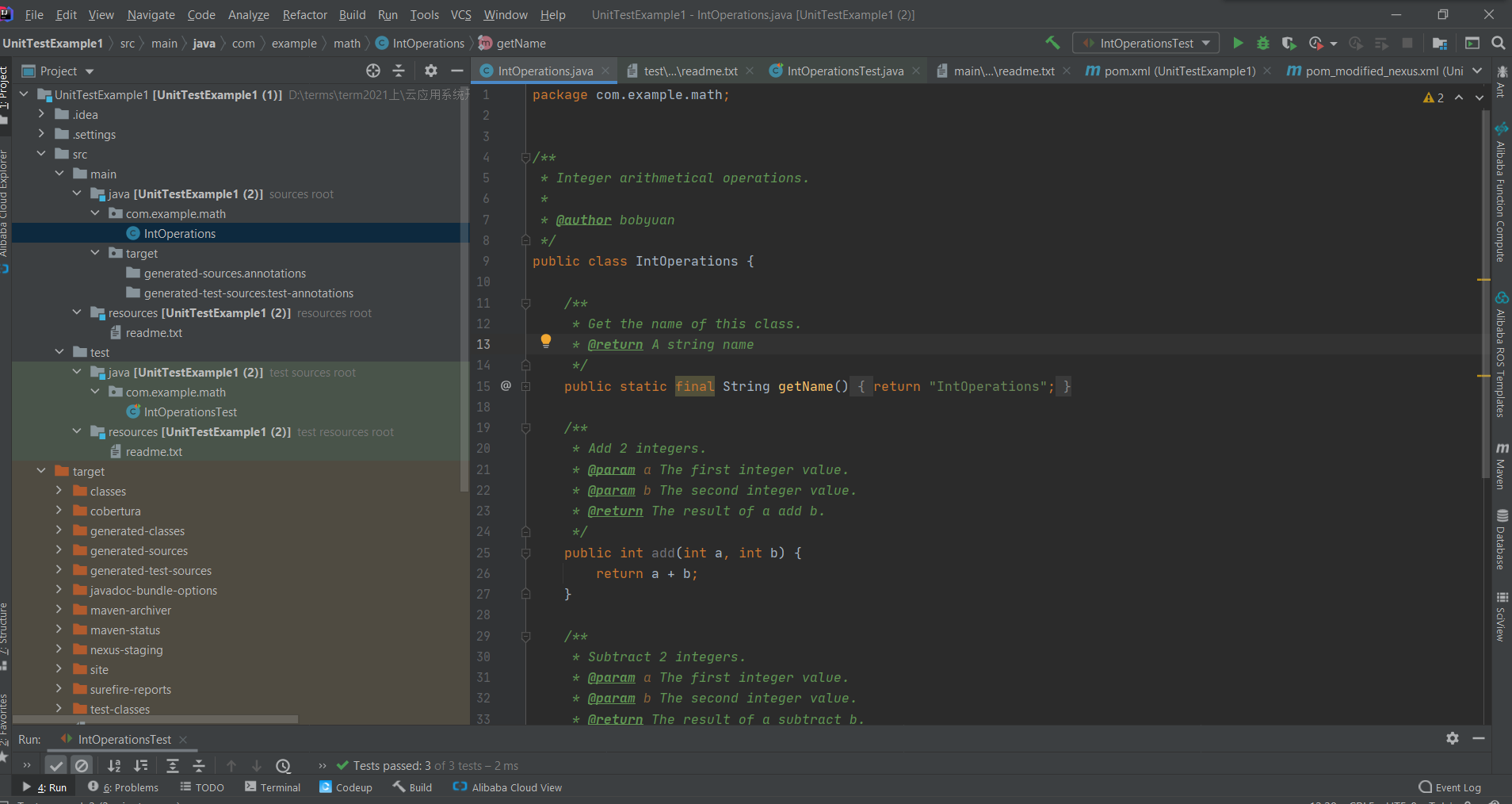The width and height of the screenshot is (1512, 804).
Task: Open Project Structure from the toolbar
Action: click(1440, 43)
